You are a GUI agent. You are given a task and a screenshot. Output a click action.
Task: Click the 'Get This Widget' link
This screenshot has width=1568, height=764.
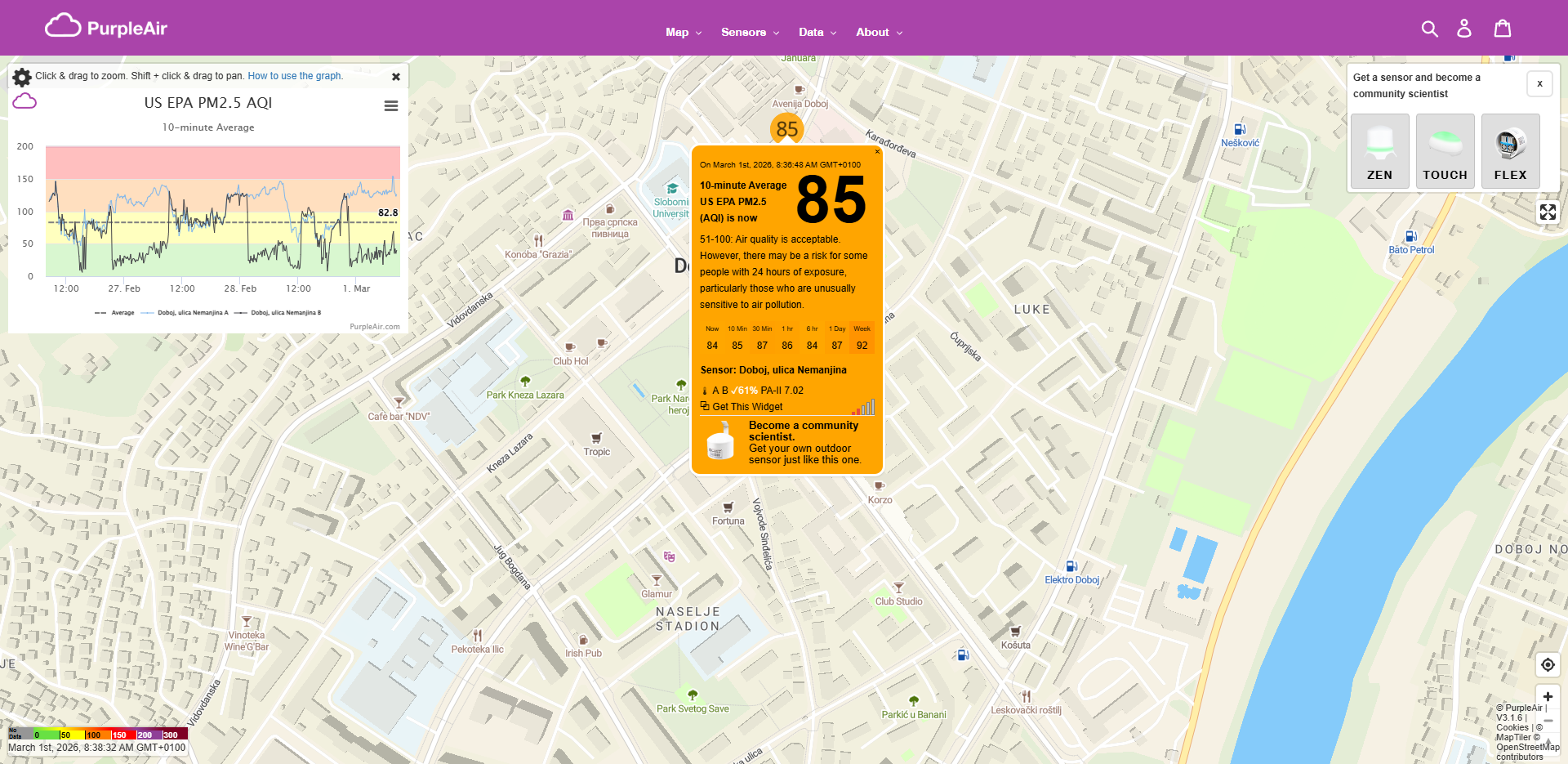pos(746,406)
